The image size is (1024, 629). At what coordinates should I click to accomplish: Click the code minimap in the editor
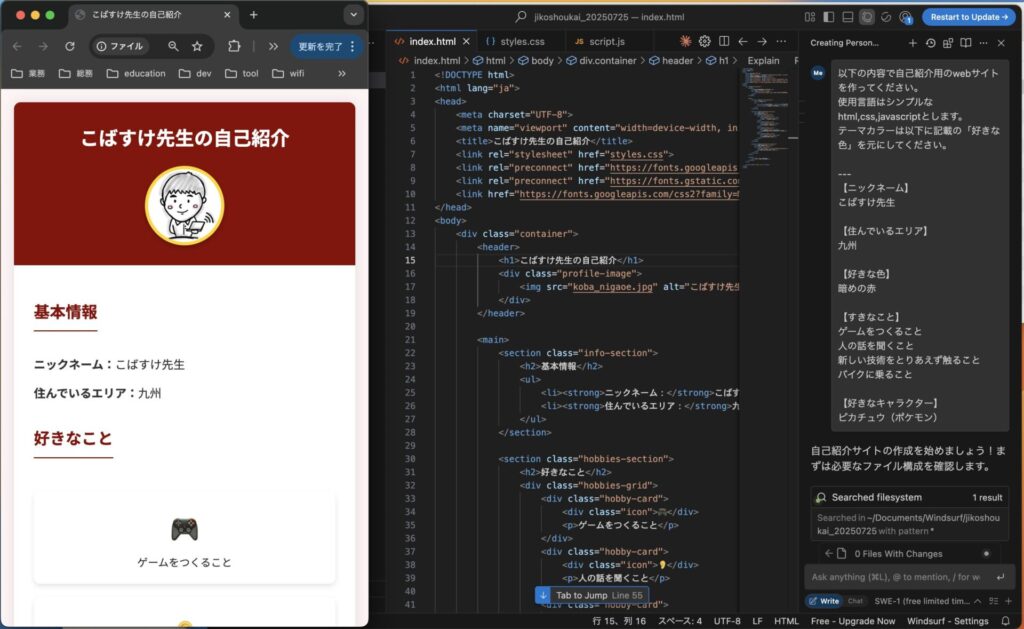click(x=765, y=118)
